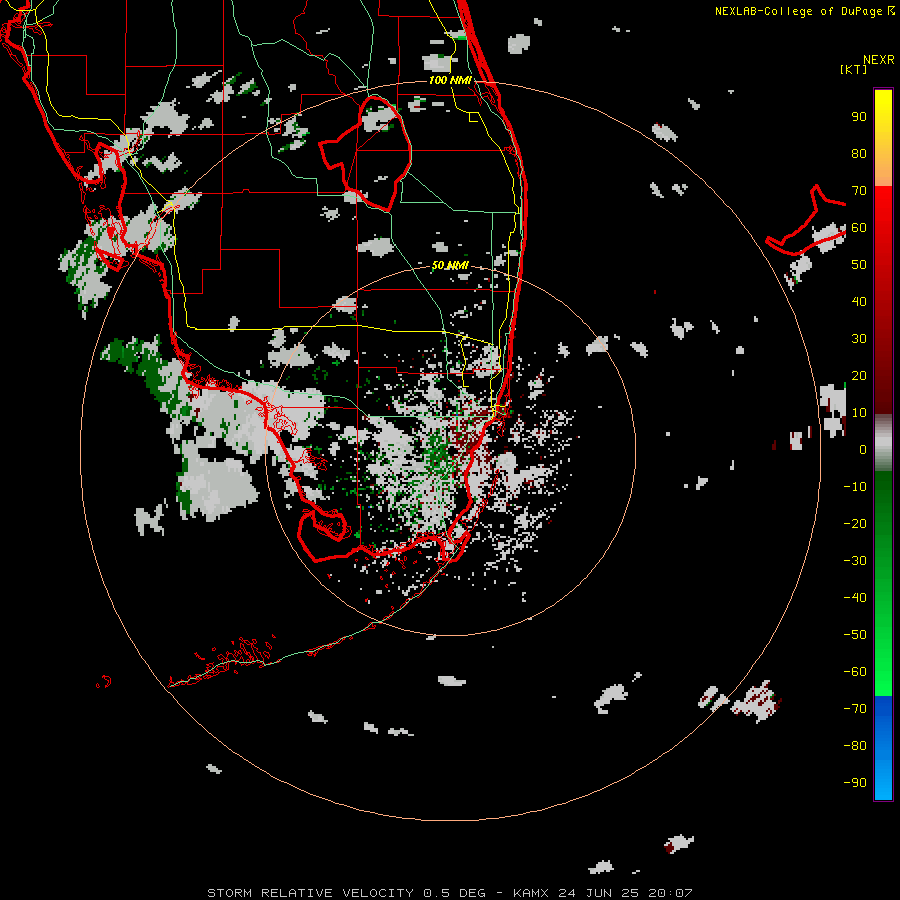The width and height of the screenshot is (900, 900).
Task: Click the red island outline near eastern edge
Action: (x=806, y=221)
